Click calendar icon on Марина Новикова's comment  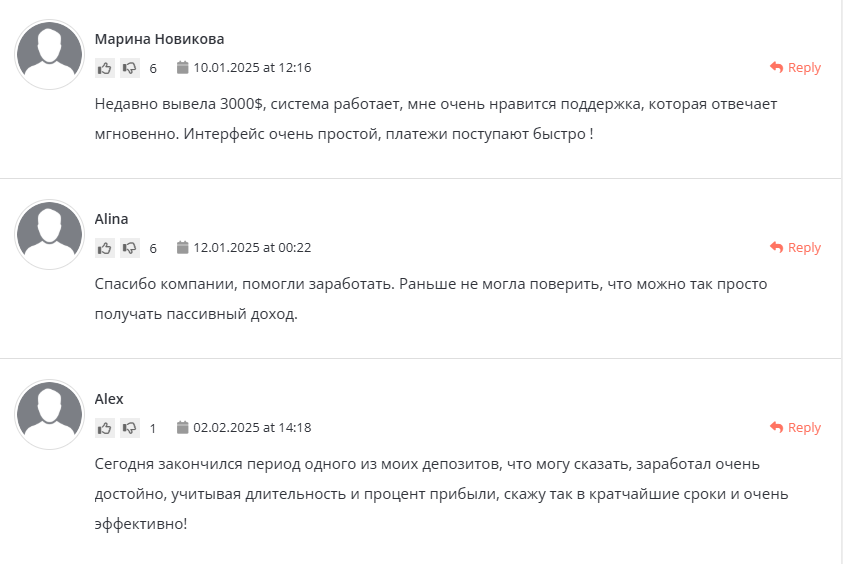coord(183,68)
